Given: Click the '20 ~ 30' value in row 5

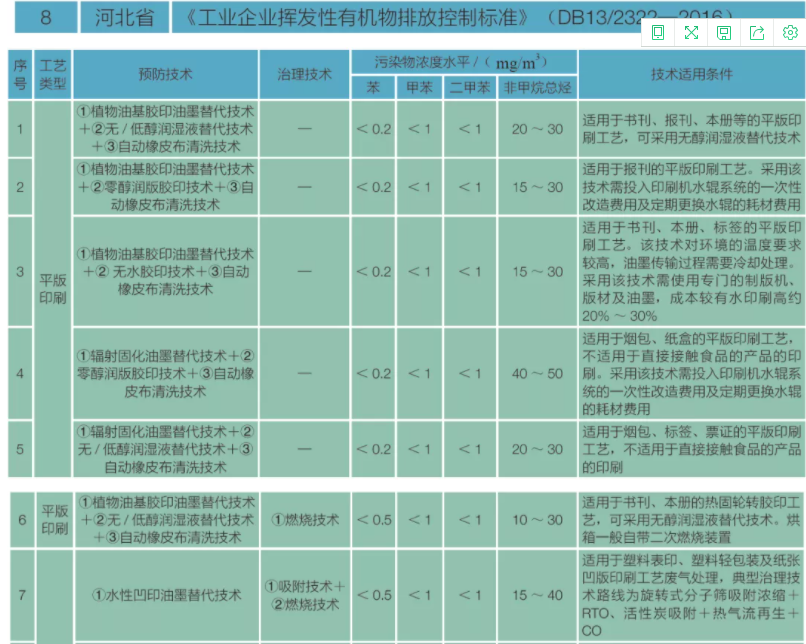Looking at the screenshot, I should (537, 449).
